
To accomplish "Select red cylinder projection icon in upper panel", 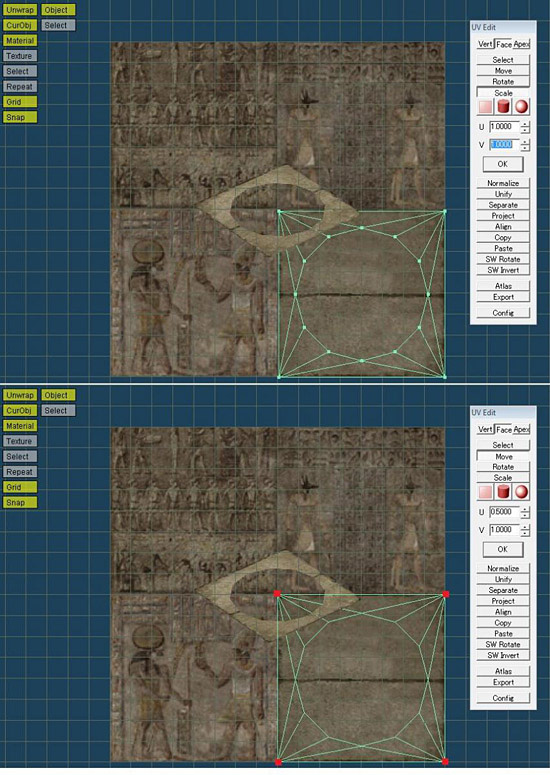I will (503, 107).
